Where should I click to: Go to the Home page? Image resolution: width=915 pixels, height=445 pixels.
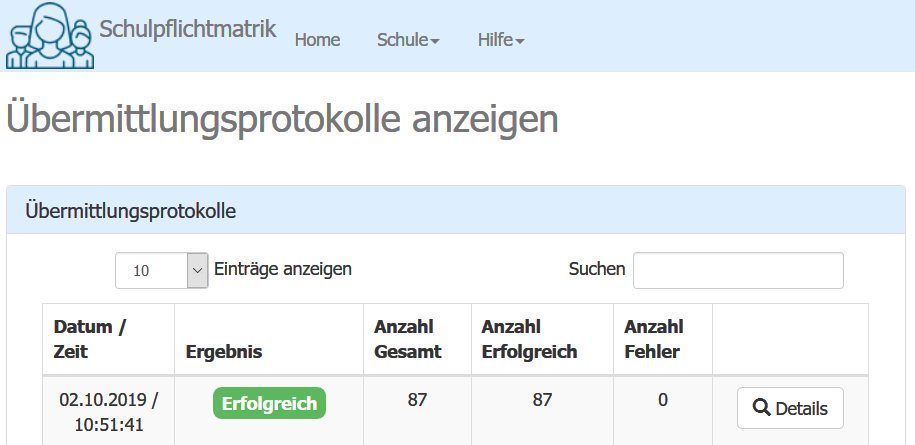point(317,40)
